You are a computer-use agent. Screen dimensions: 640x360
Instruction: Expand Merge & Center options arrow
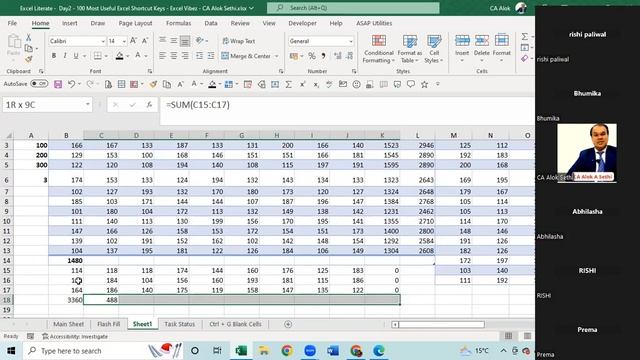[276, 56]
